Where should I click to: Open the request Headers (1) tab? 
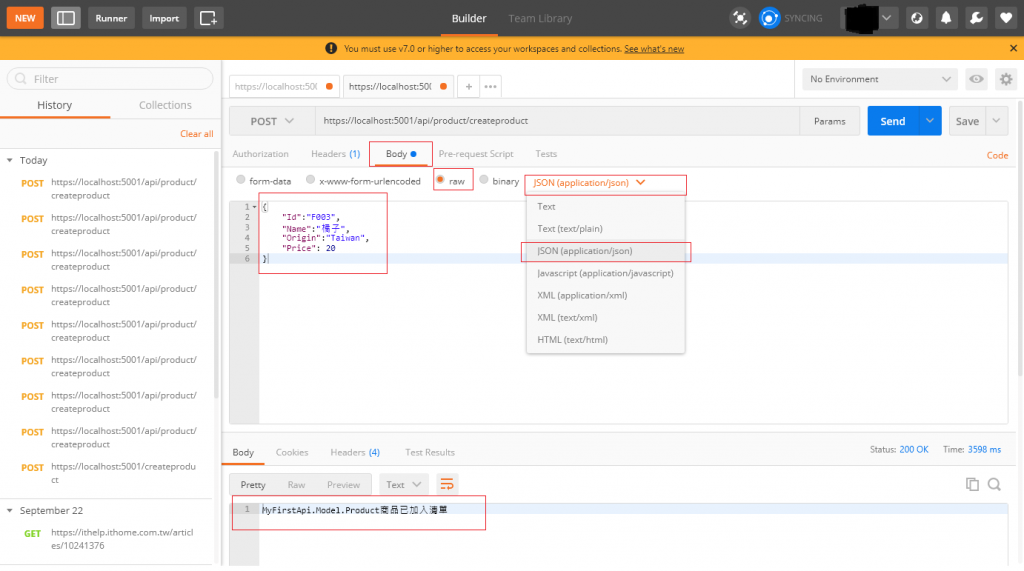pos(336,154)
